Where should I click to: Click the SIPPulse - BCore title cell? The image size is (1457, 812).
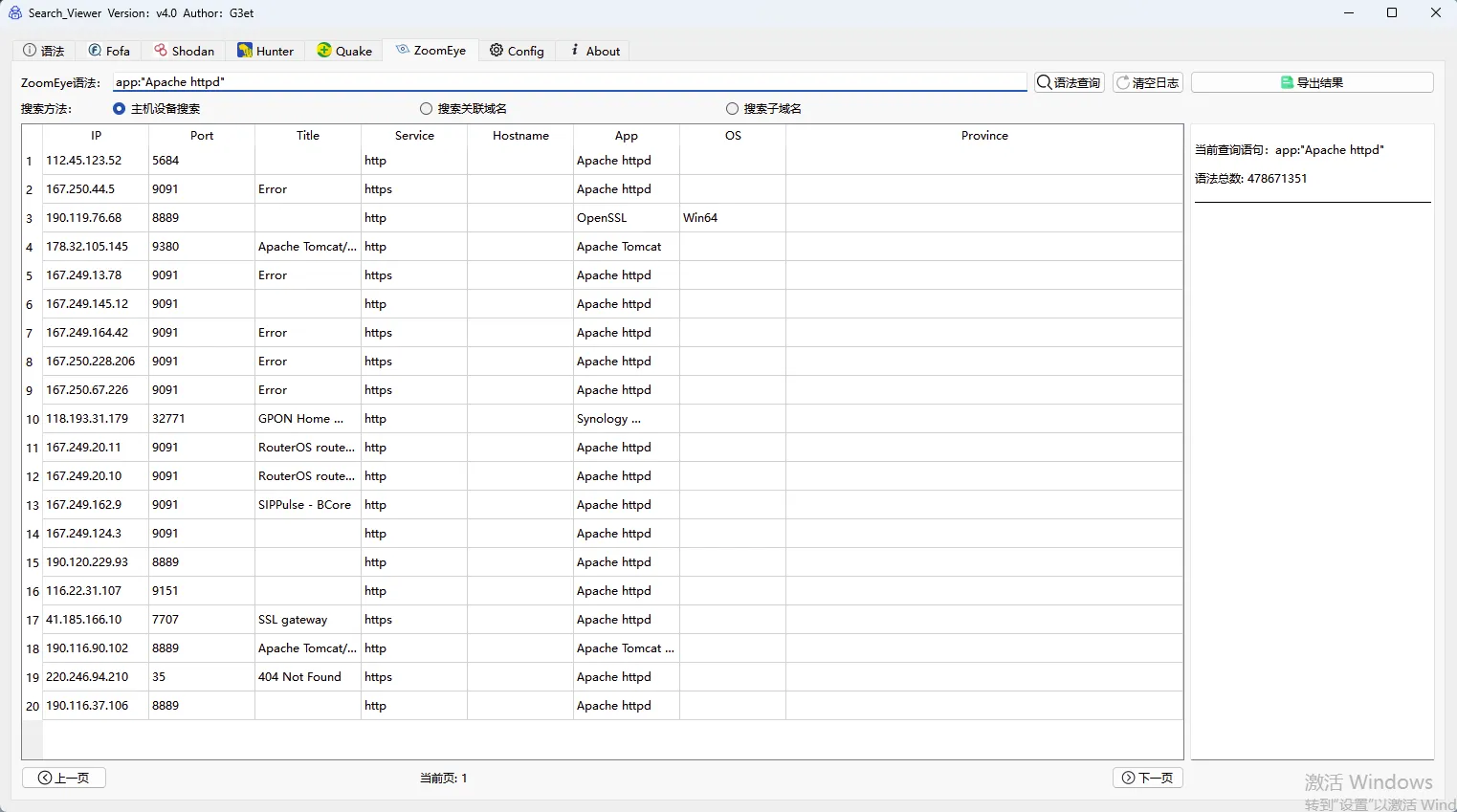point(308,505)
